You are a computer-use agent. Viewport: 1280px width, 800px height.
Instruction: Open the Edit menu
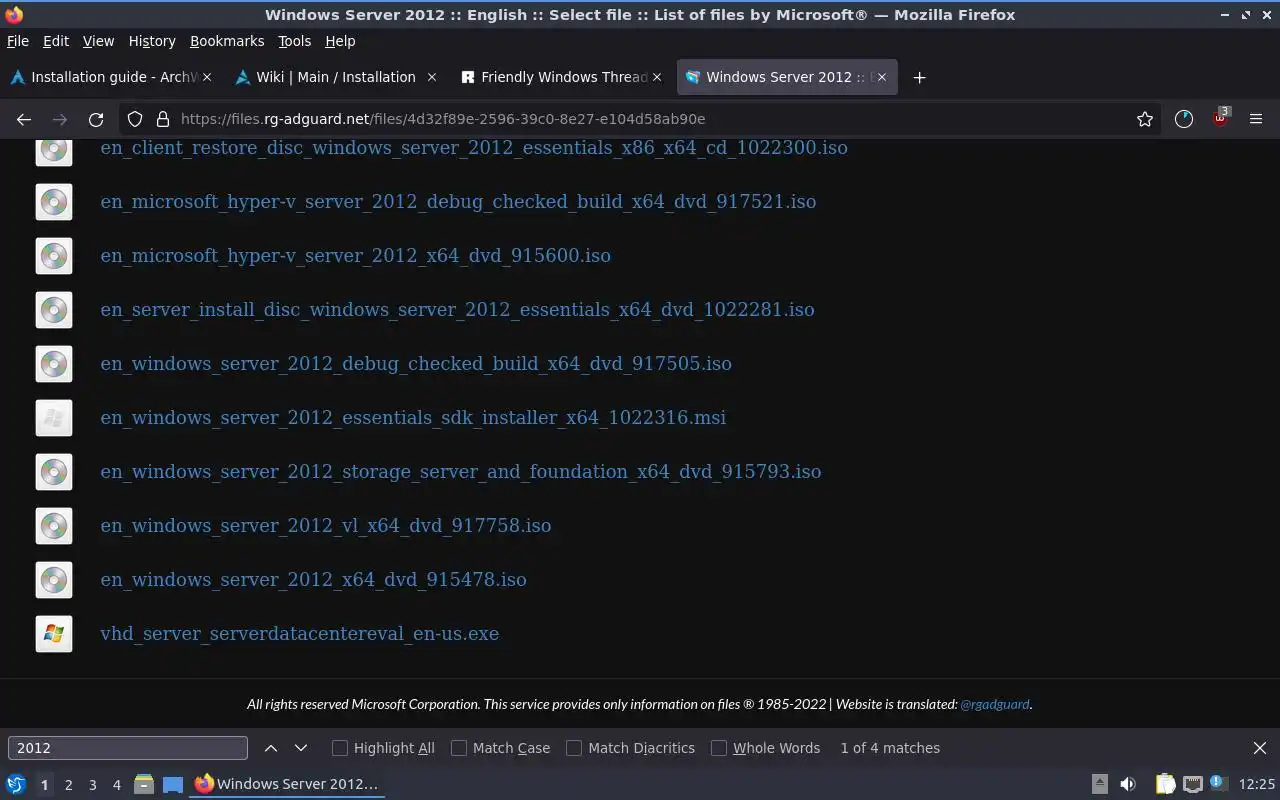56,41
